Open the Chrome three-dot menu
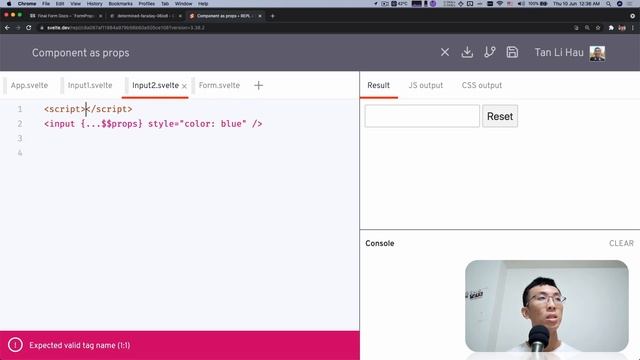 [633, 28]
